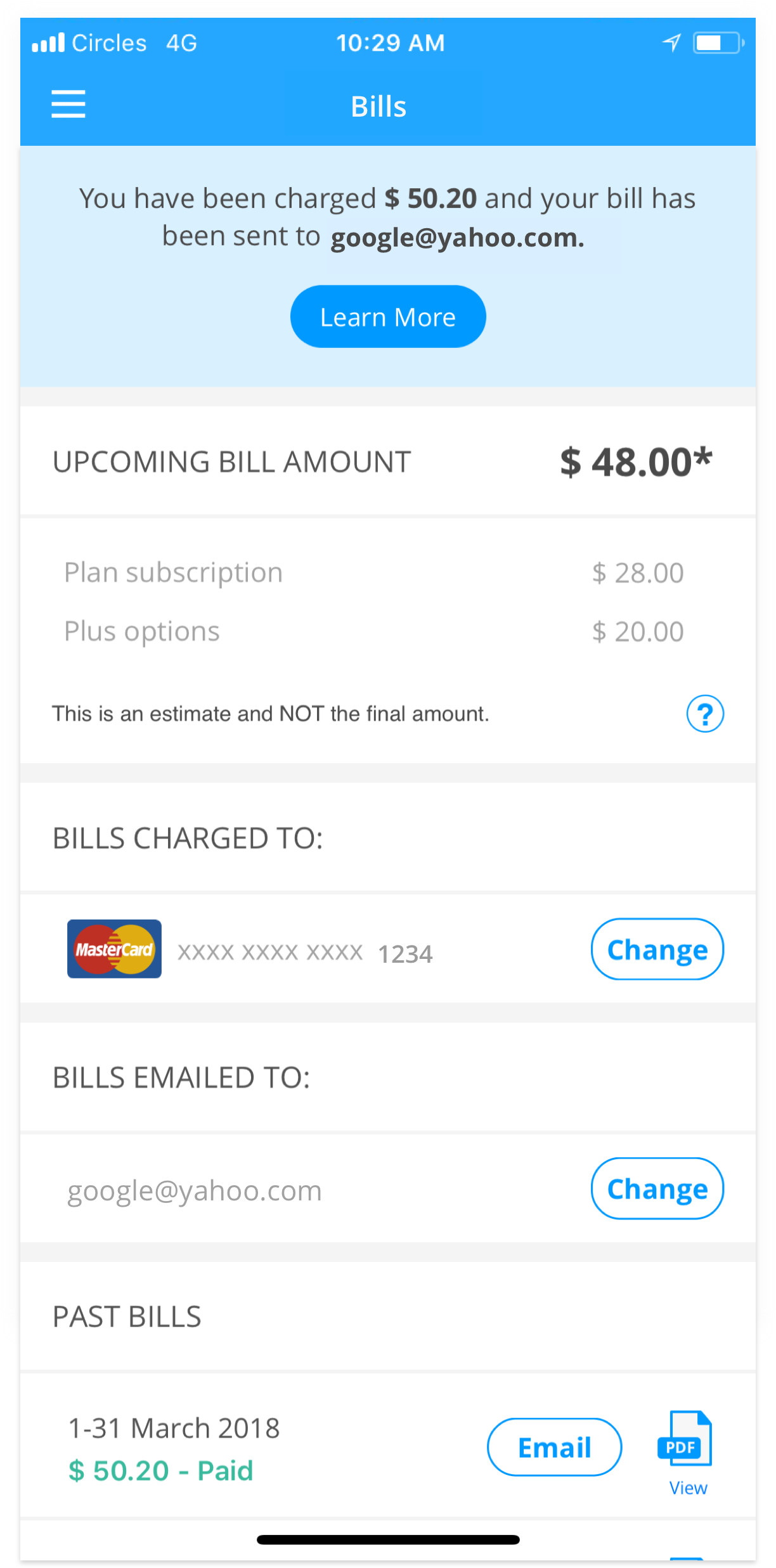The image size is (776, 1568).
Task: Tap the question mark help icon
Action: pos(704,714)
